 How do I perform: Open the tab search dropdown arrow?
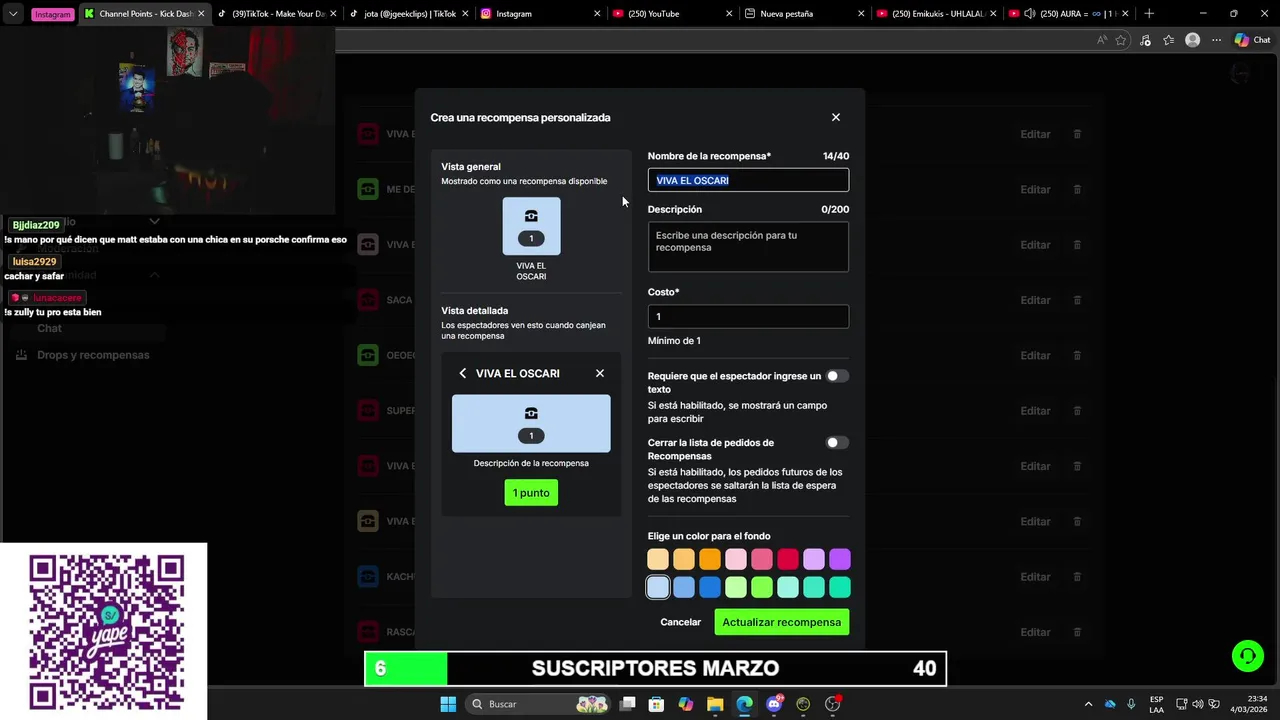point(13,14)
